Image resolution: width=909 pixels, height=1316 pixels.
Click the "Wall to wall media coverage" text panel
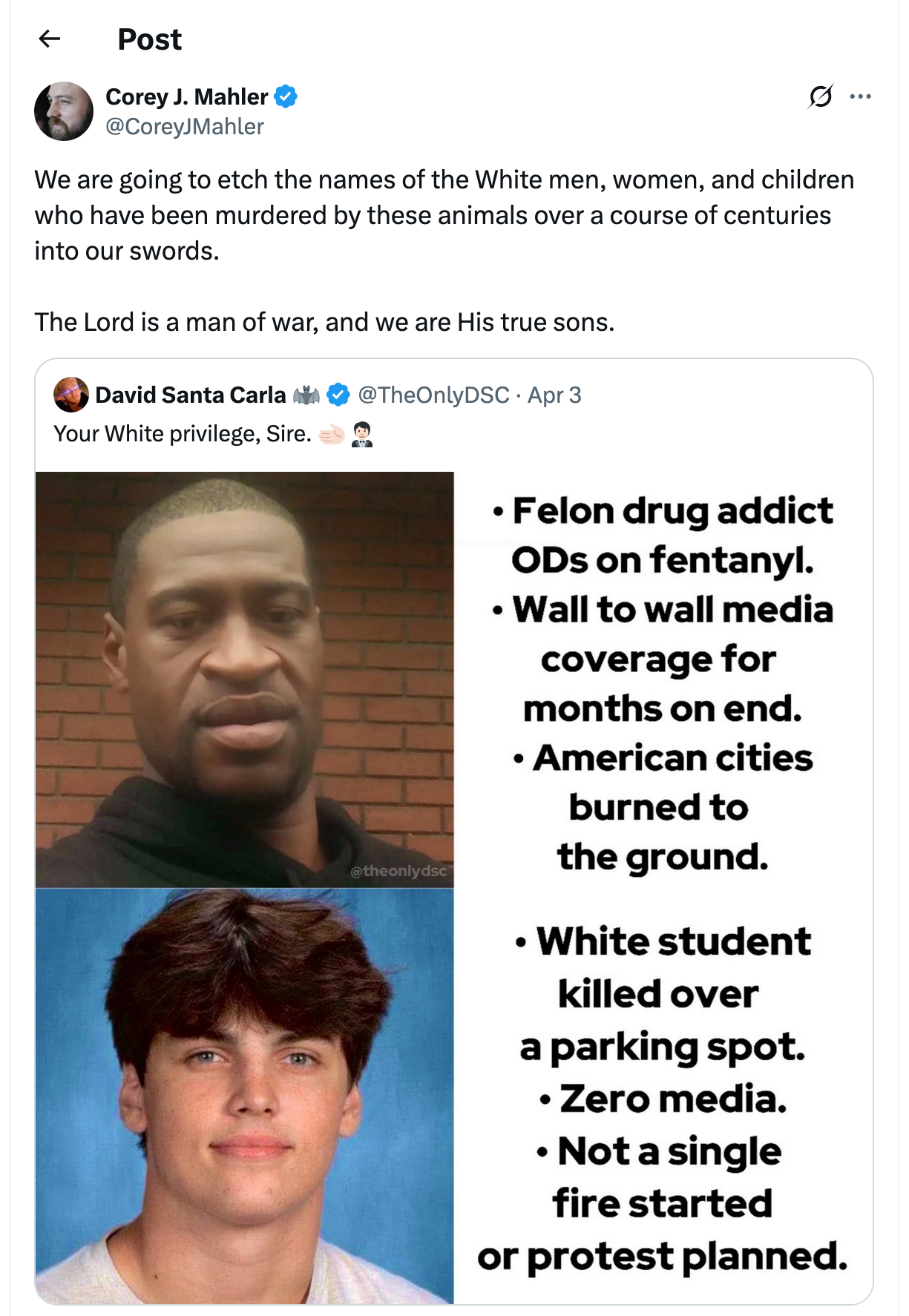coord(663,658)
